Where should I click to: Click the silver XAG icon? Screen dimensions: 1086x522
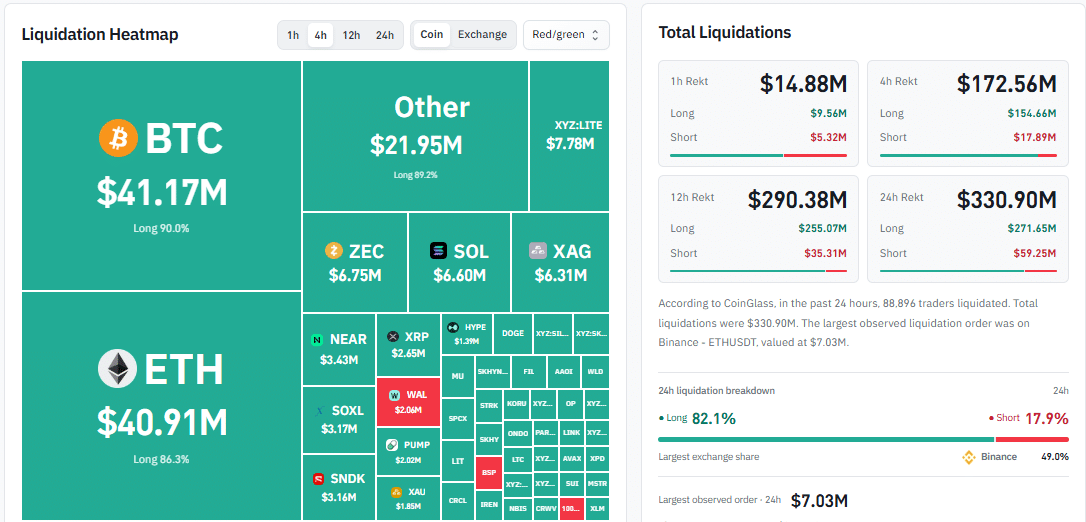pos(537,251)
